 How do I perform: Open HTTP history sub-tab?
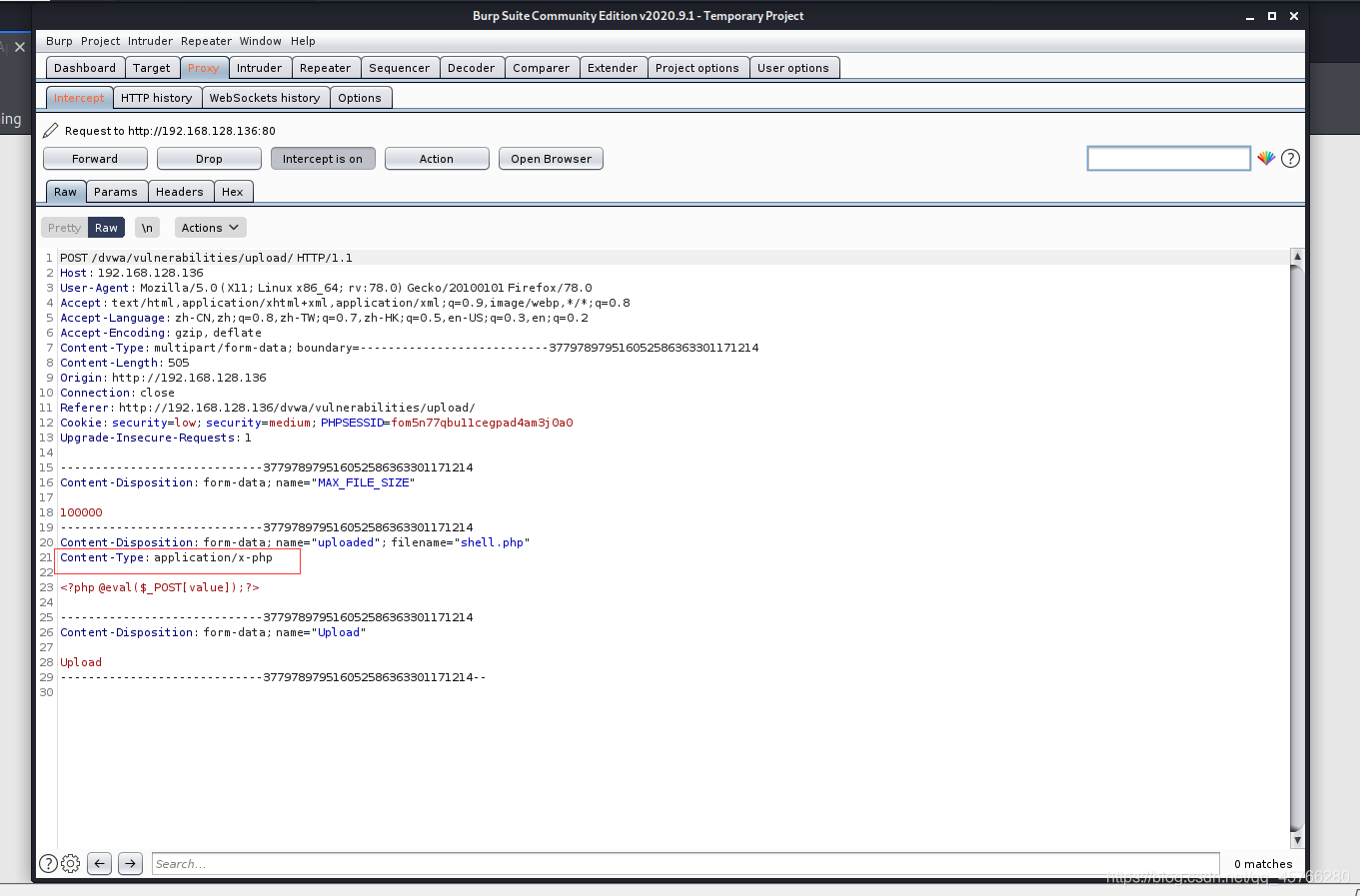[x=157, y=98]
